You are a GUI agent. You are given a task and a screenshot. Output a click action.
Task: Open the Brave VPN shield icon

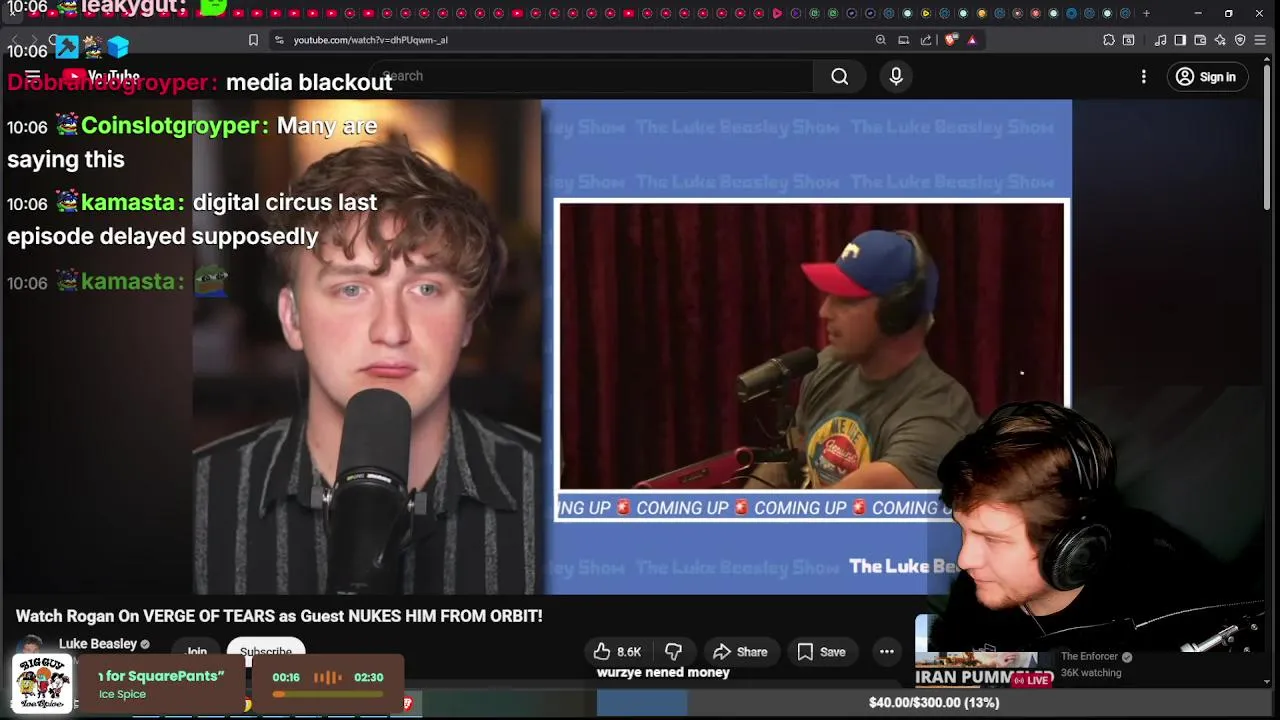[x=1240, y=40]
